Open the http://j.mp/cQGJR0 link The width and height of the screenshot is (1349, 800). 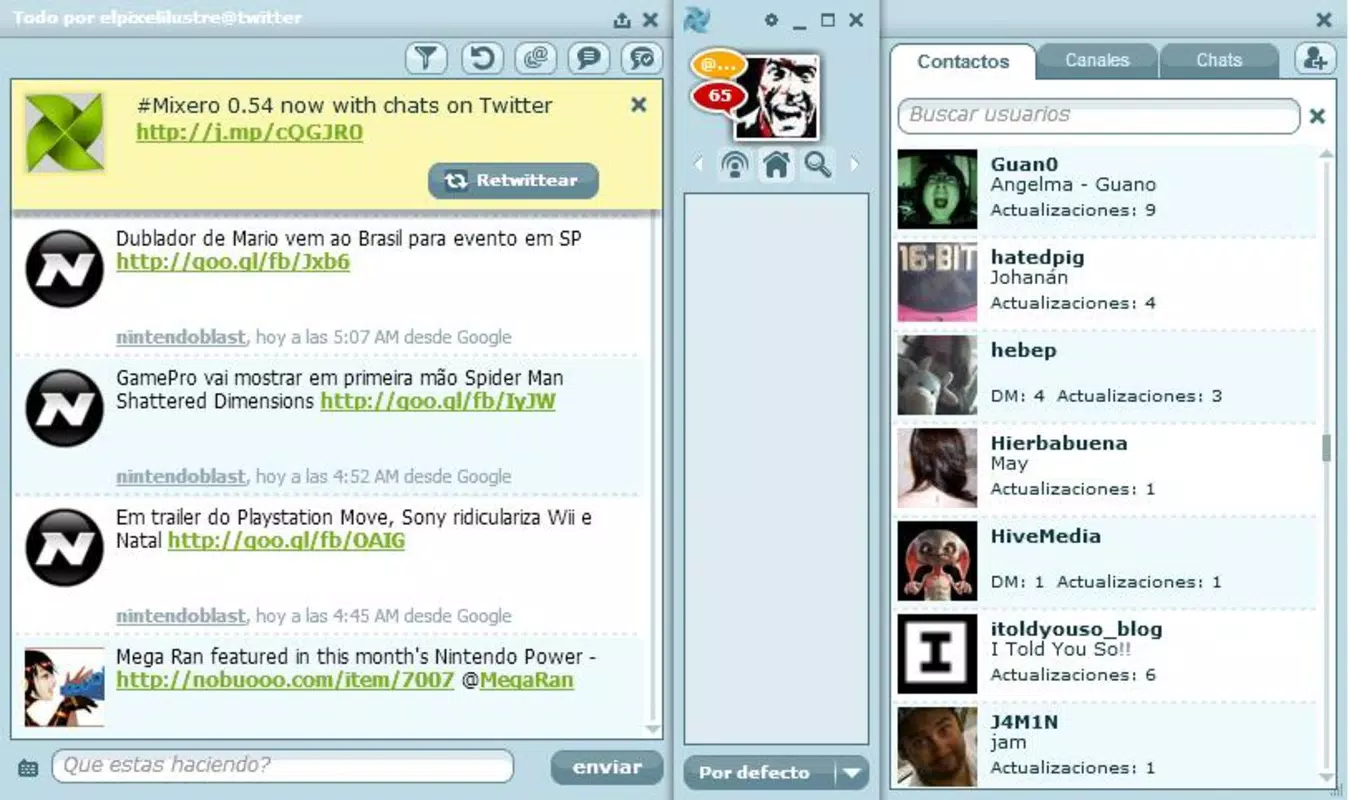click(250, 132)
